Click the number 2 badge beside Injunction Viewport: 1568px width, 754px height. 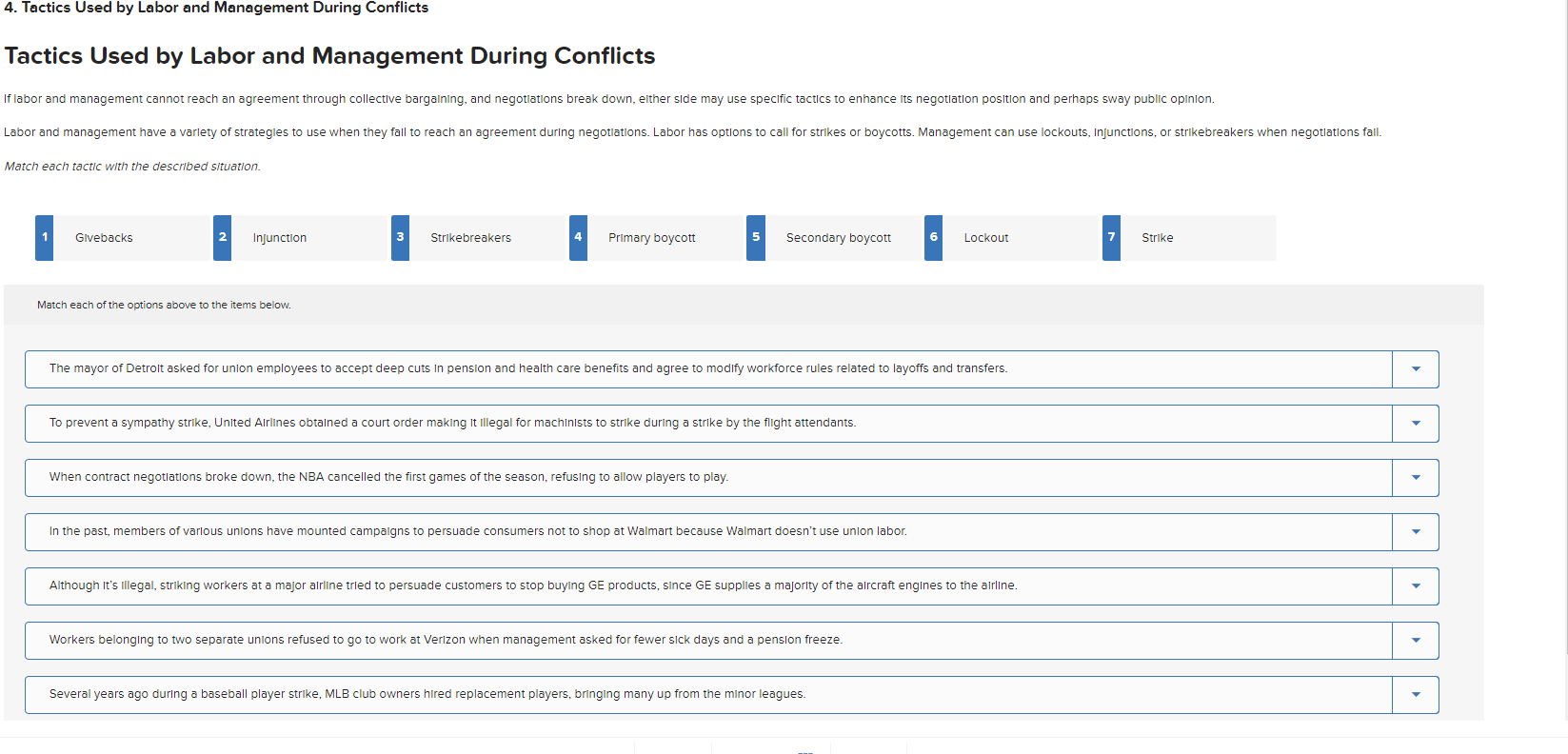click(223, 238)
